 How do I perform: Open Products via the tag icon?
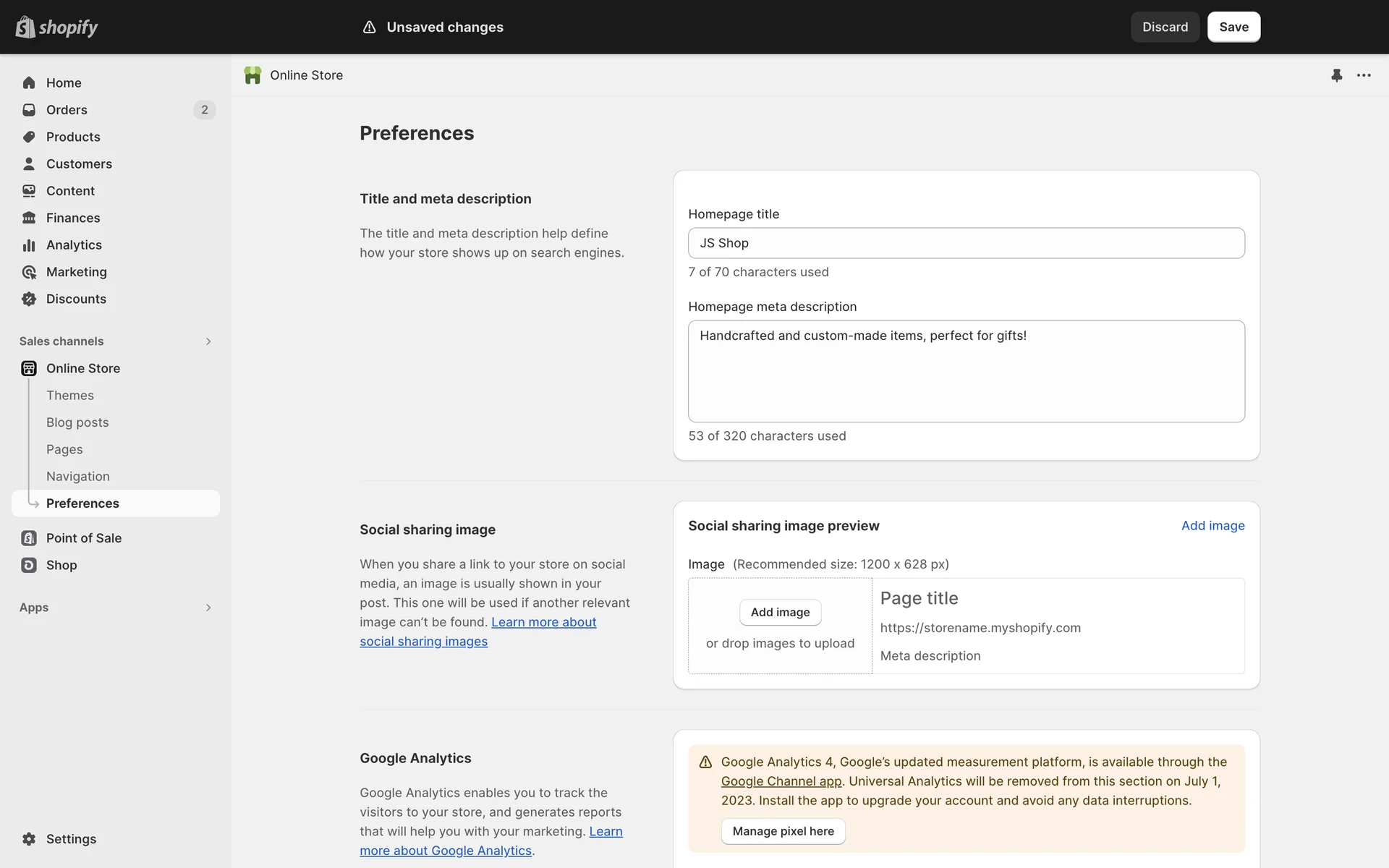(x=29, y=137)
